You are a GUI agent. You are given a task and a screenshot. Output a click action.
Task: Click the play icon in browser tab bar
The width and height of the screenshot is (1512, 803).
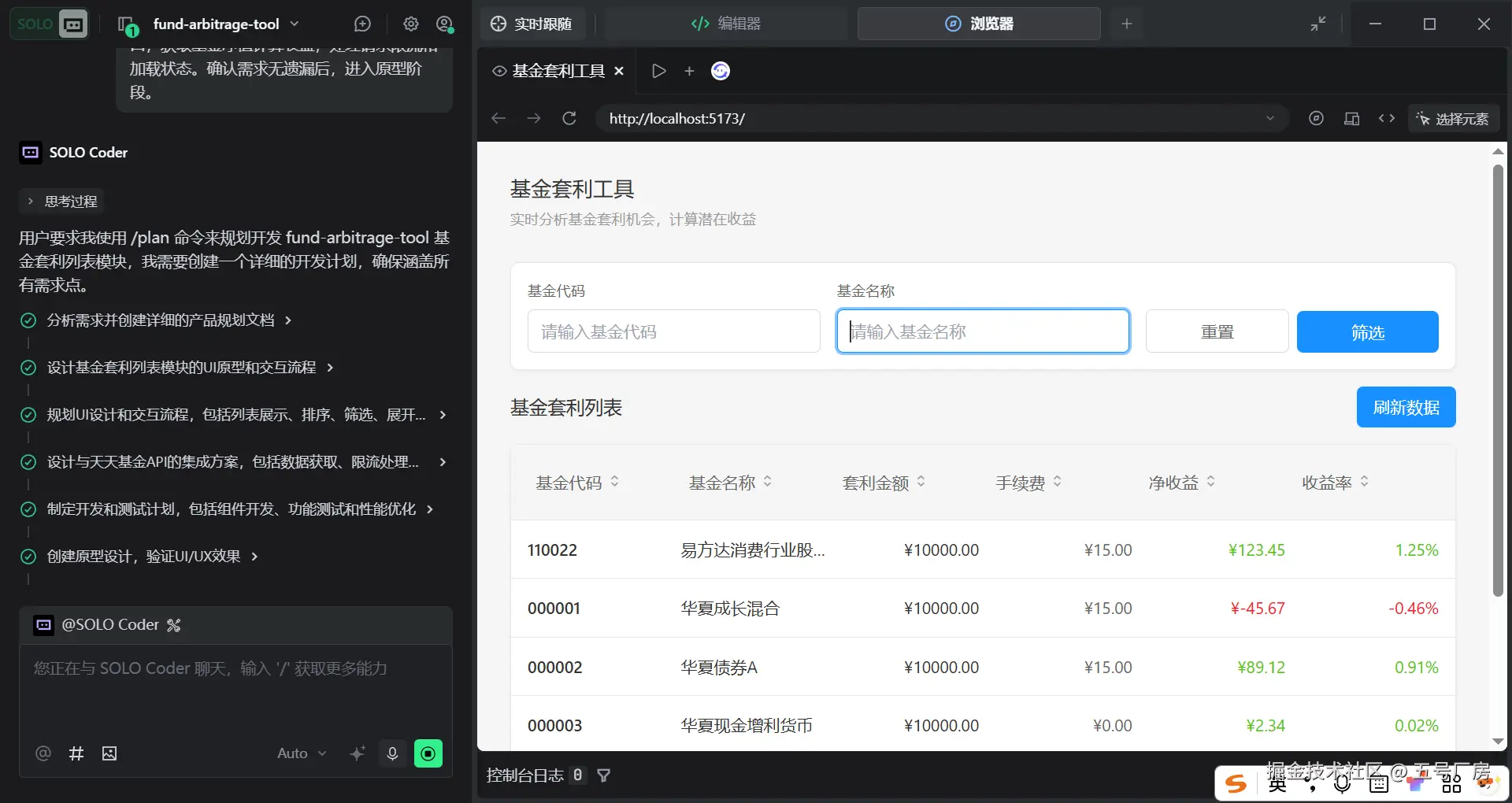(659, 71)
